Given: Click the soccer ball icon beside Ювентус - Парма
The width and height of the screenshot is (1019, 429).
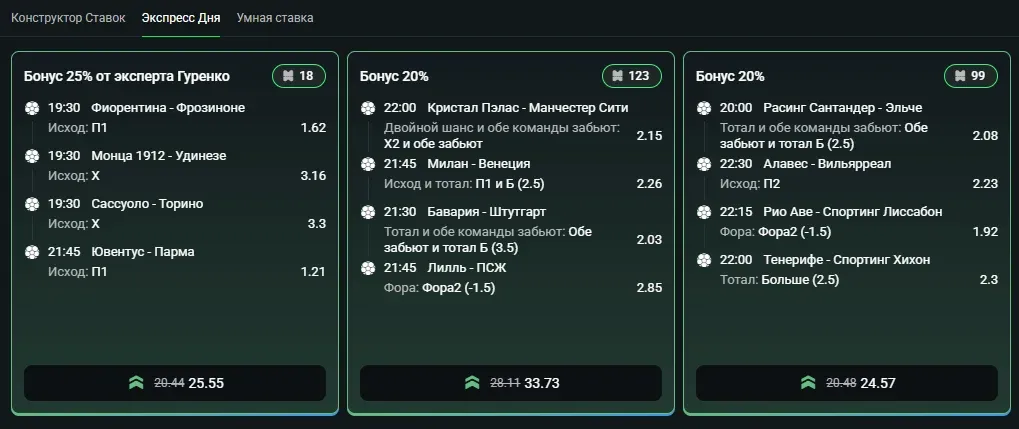Looking at the screenshot, I should pyautogui.click(x=32, y=252).
